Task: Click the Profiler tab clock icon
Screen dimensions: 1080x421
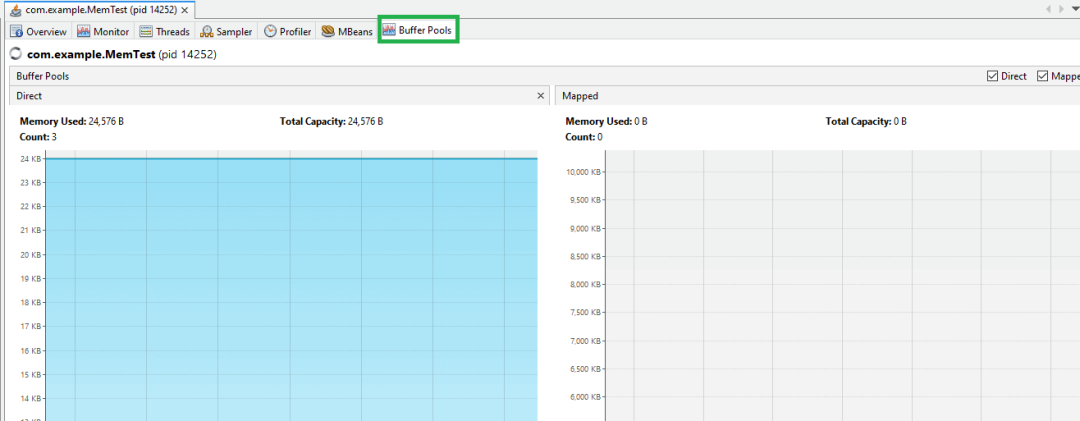Action: (x=270, y=32)
